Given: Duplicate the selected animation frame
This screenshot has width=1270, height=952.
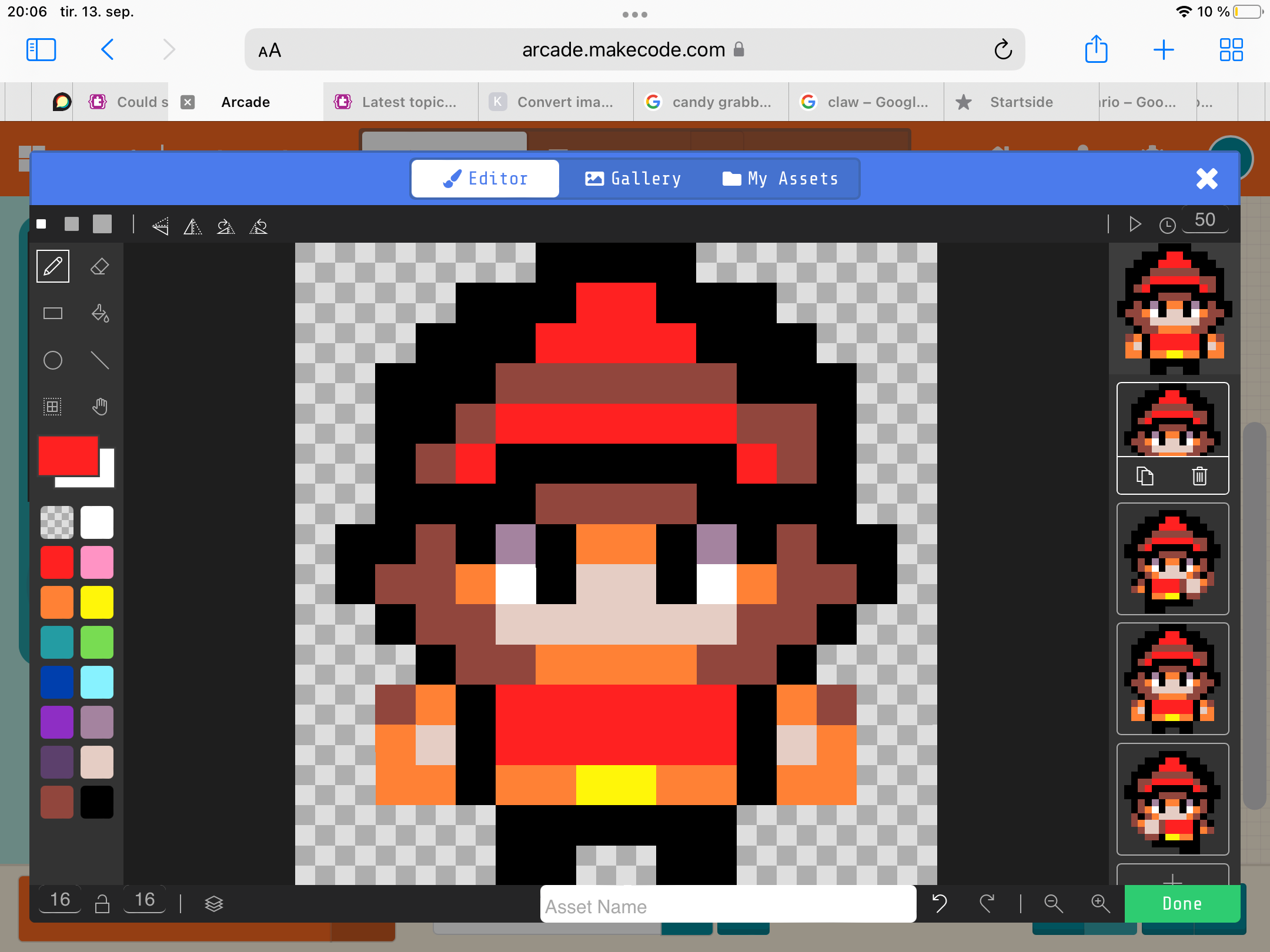Looking at the screenshot, I should [x=1144, y=476].
